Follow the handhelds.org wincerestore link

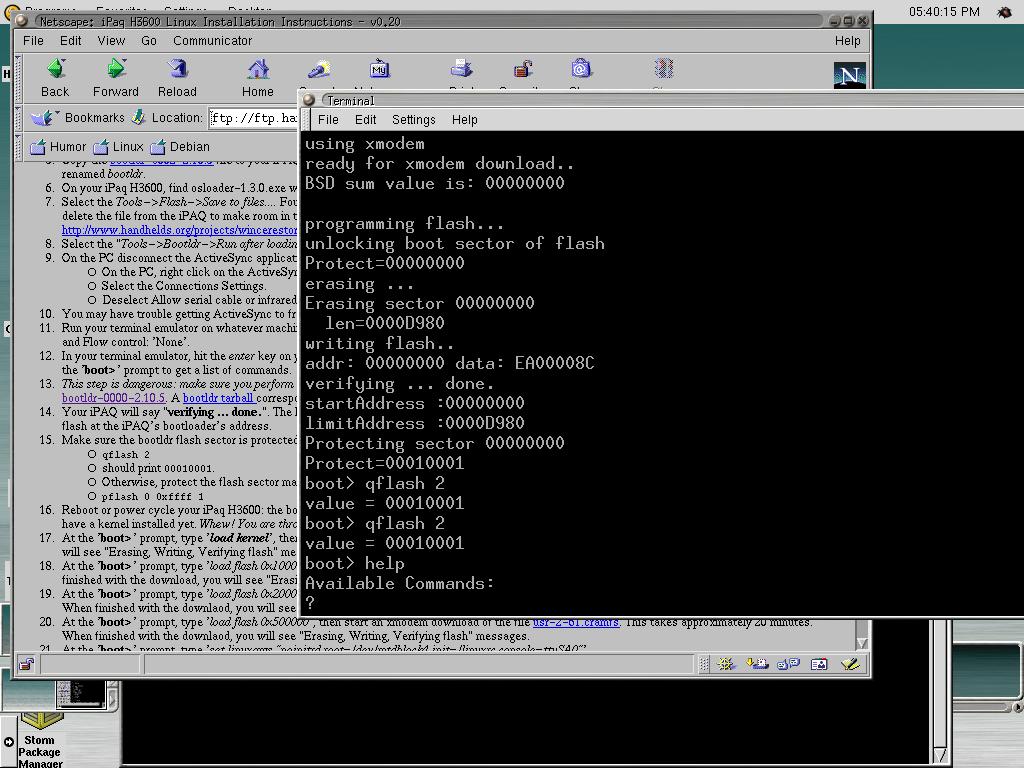tap(180, 230)
